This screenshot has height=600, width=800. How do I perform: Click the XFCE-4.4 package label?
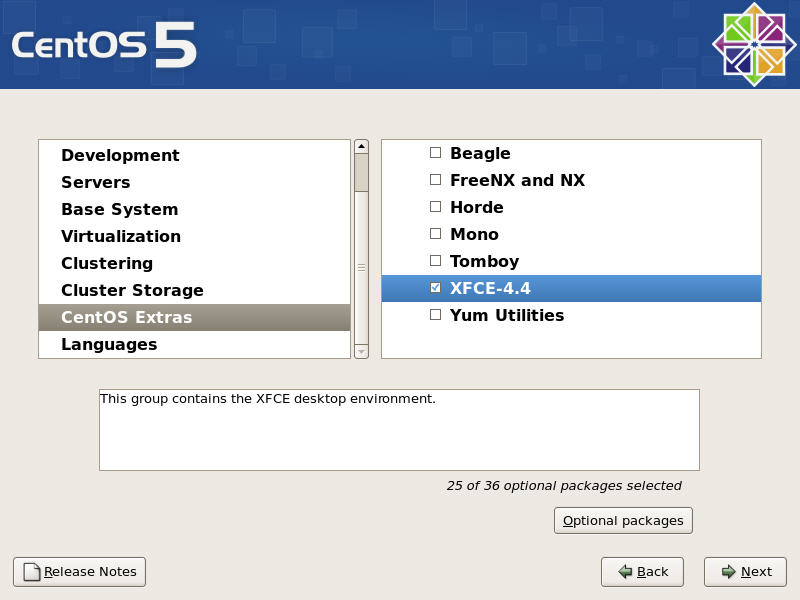490,288
